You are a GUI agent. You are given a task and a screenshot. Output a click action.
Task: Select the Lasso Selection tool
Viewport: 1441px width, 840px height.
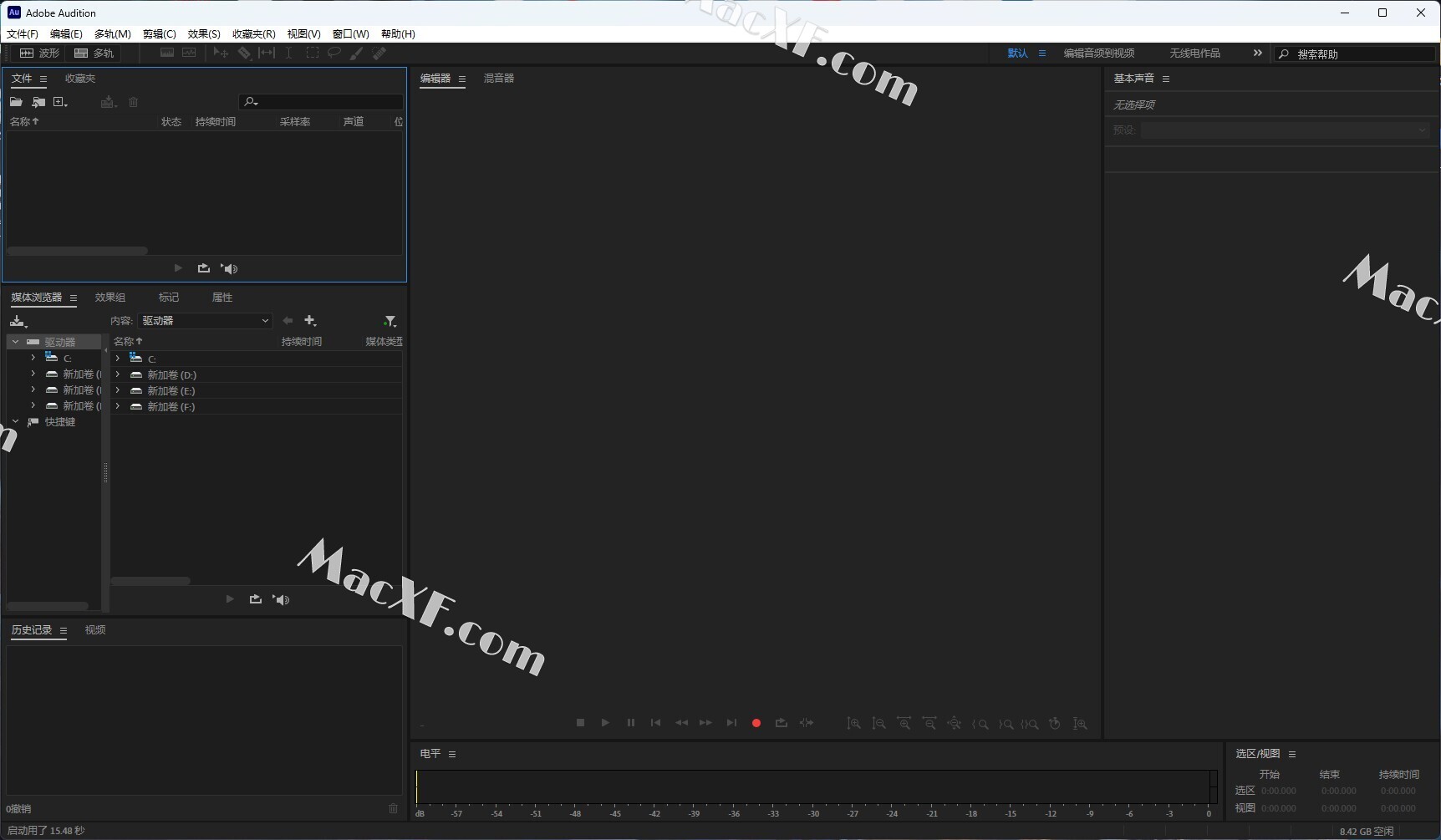pos(334,53)
